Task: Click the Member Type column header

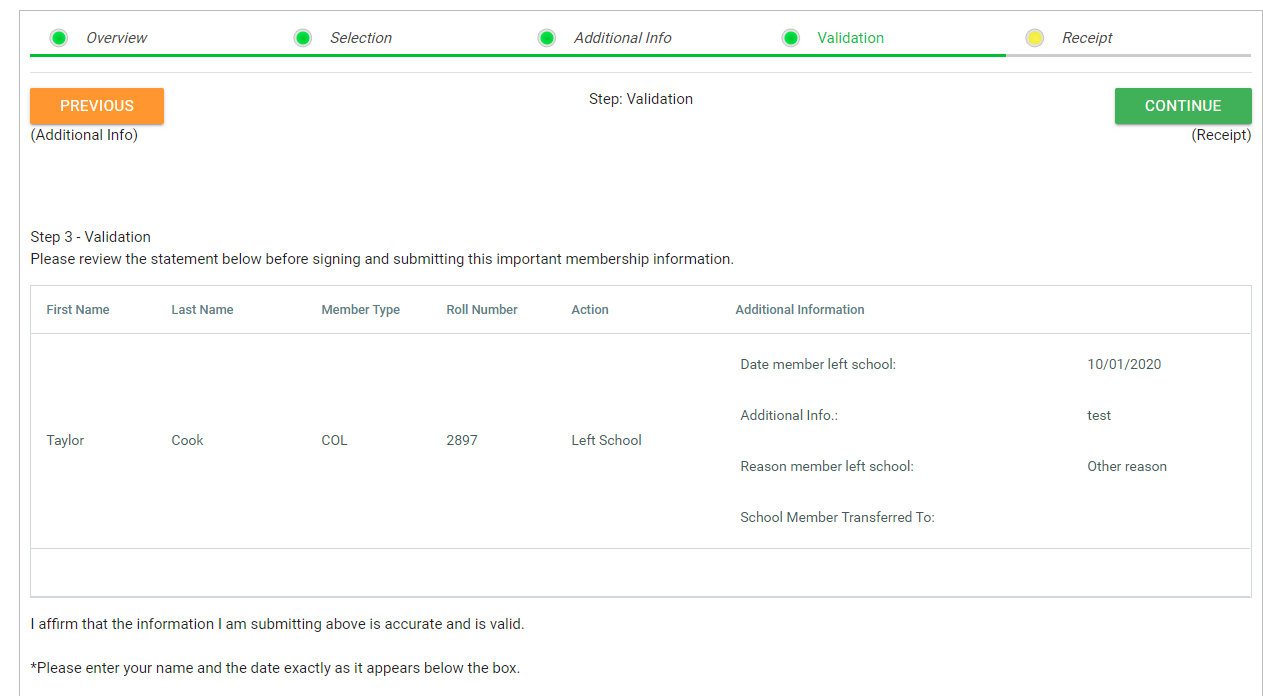Action: click(360, 310)
